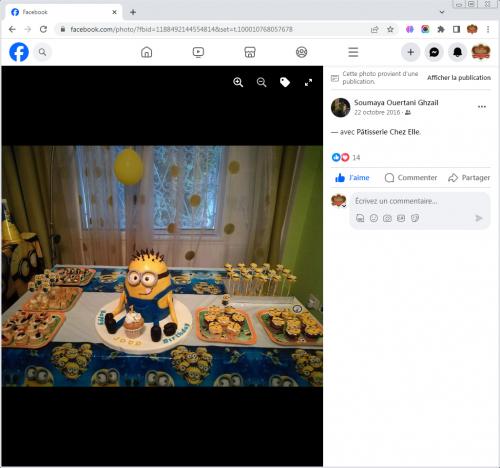Open Facebook search magnifier
The image size is (500, 468).
pyautogui.click(x=42, y=52)
